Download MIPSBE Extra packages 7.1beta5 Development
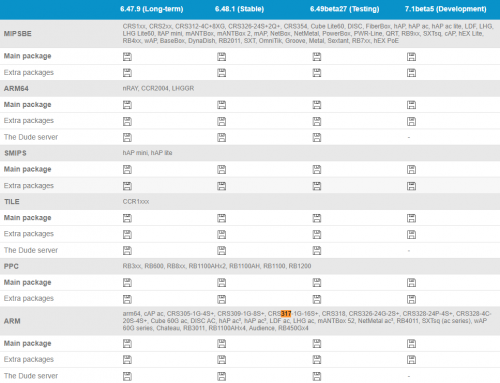Screen dimensions: 500x383 (x=411, y=73)
